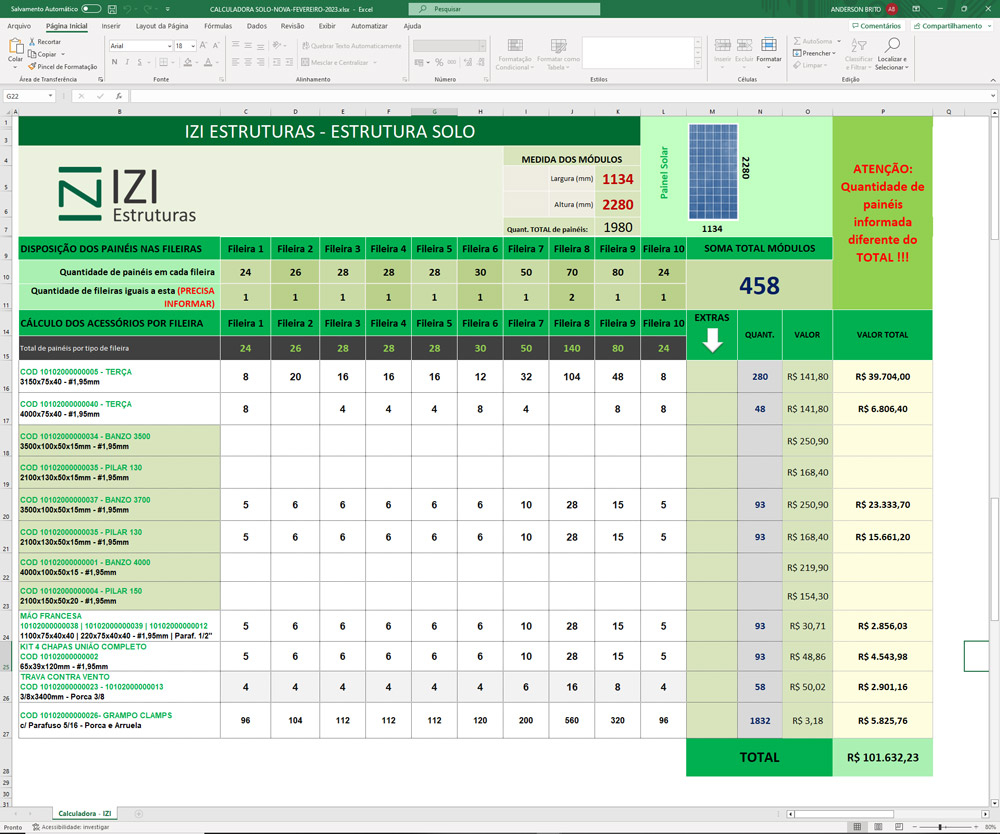Open Formatar como Tabela menu

(x=558, y=54)
